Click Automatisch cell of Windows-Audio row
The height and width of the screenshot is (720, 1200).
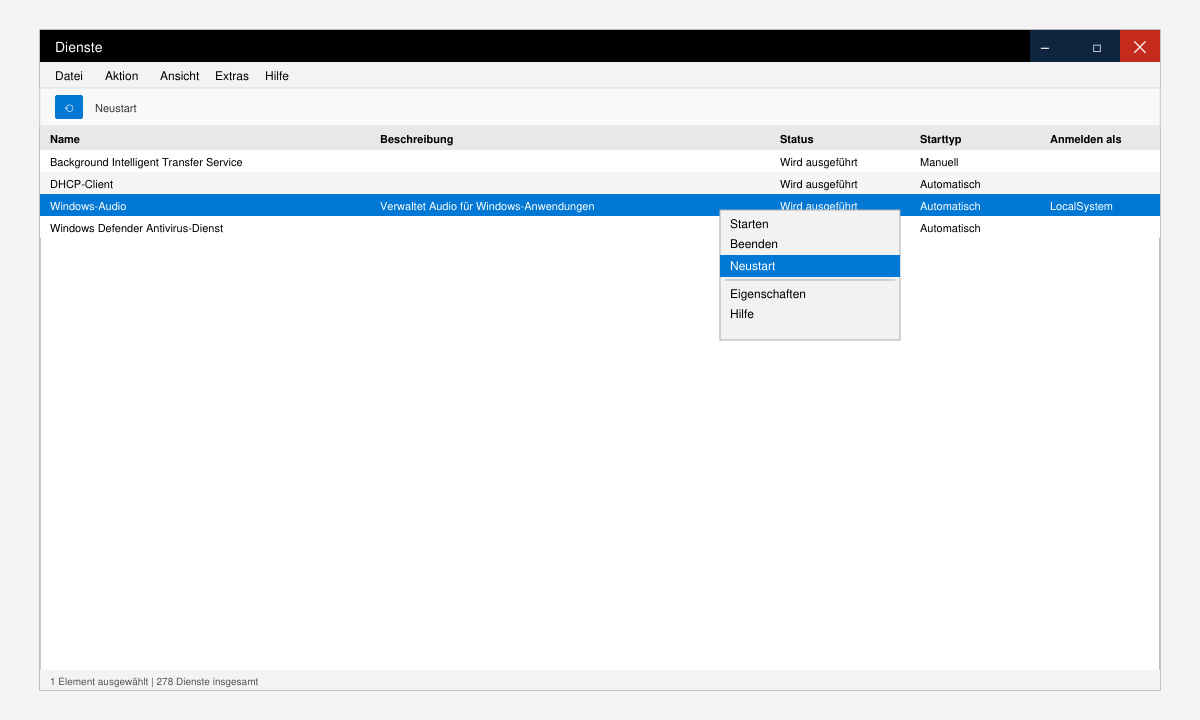coord(950,206)
